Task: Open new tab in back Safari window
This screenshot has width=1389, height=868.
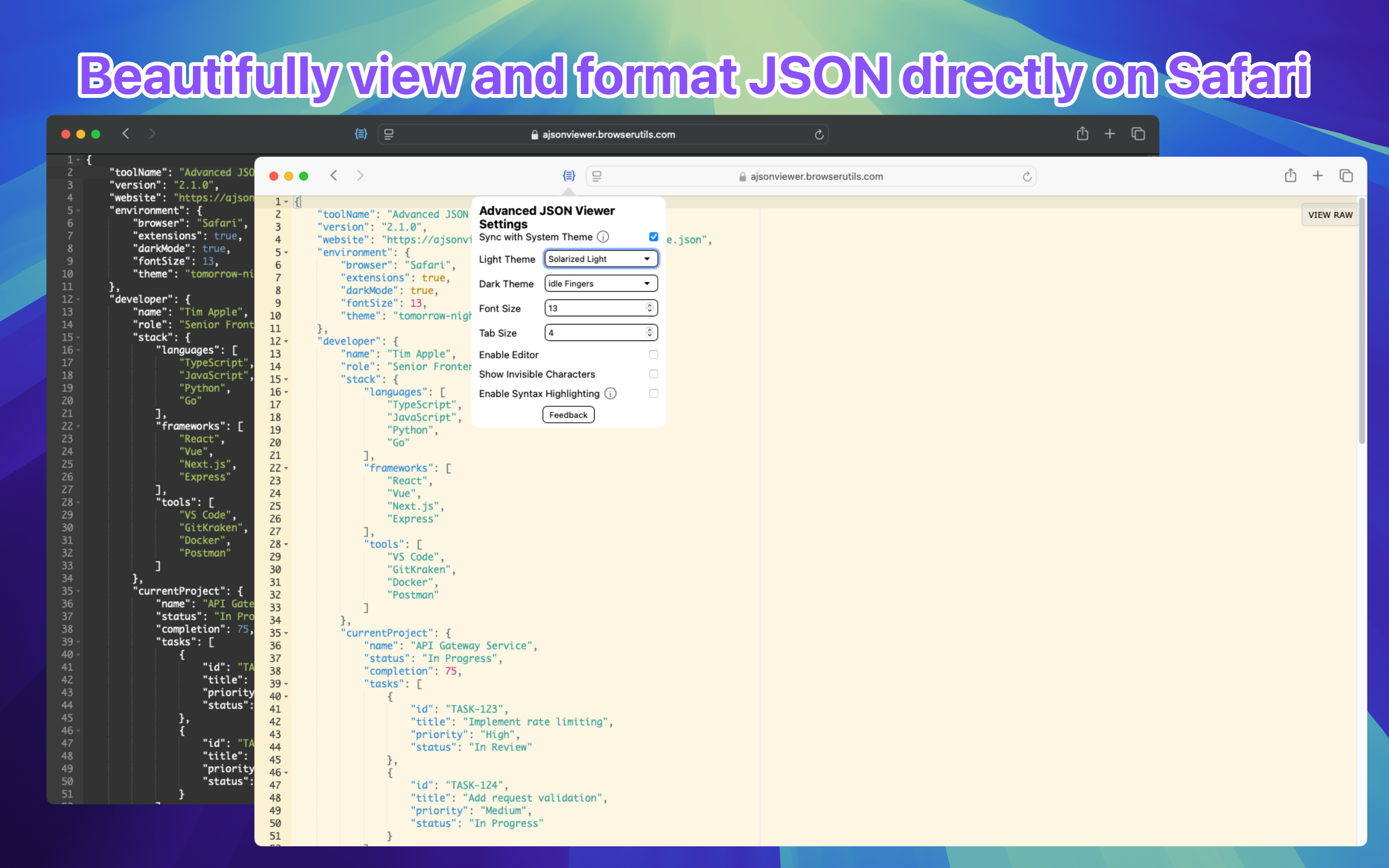Action: pos(1110,134)
